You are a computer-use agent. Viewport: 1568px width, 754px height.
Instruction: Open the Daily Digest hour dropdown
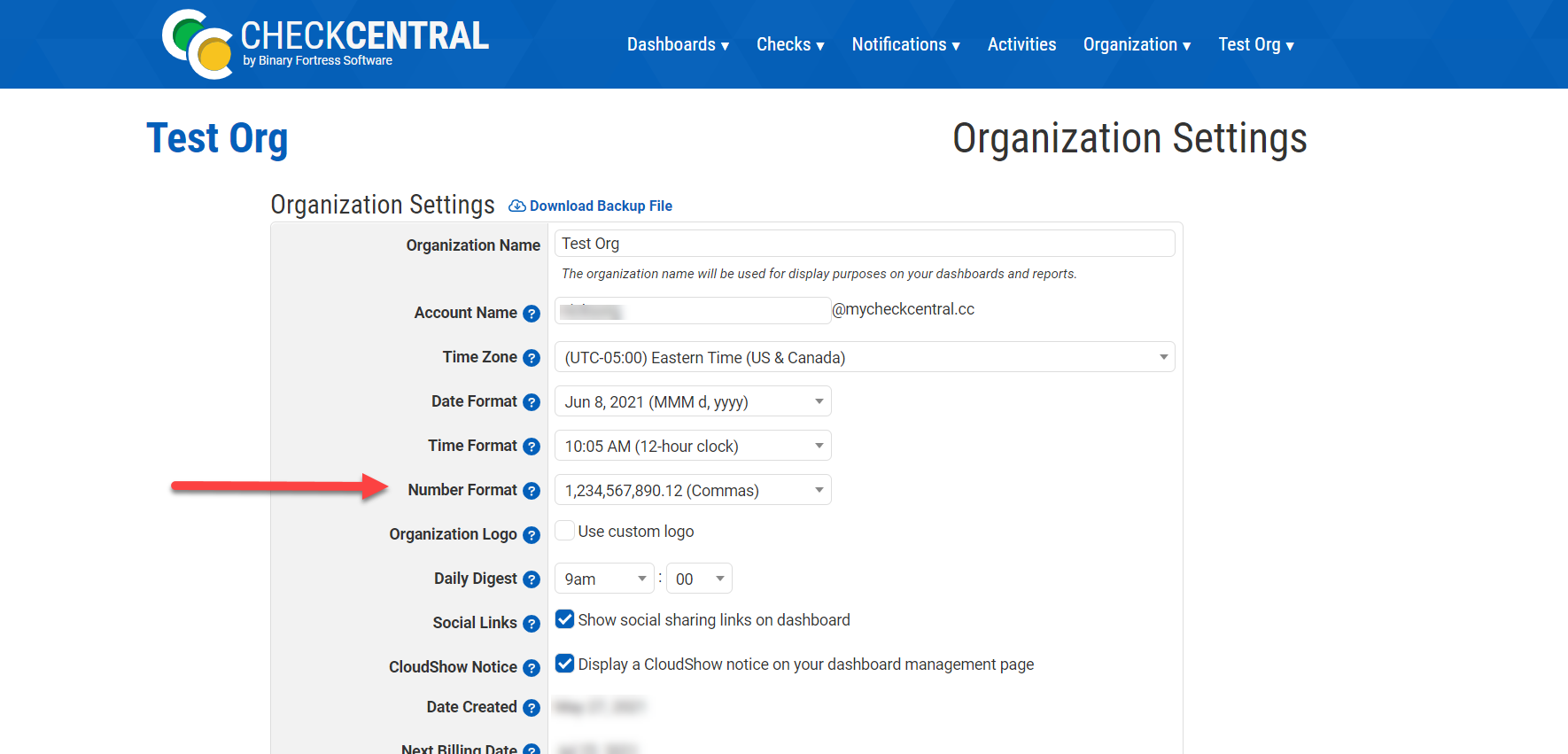pos(604,579)
